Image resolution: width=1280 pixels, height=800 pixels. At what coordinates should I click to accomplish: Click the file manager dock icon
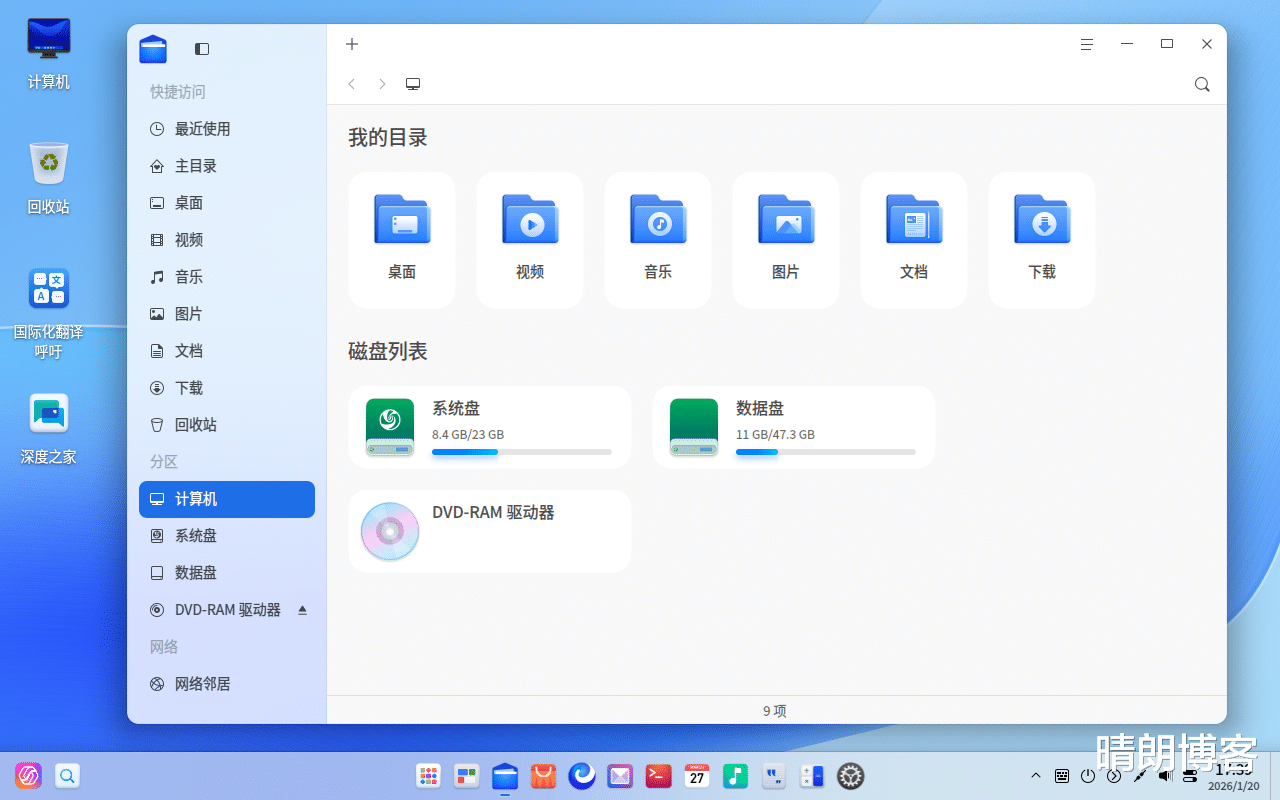pos(505,775)
